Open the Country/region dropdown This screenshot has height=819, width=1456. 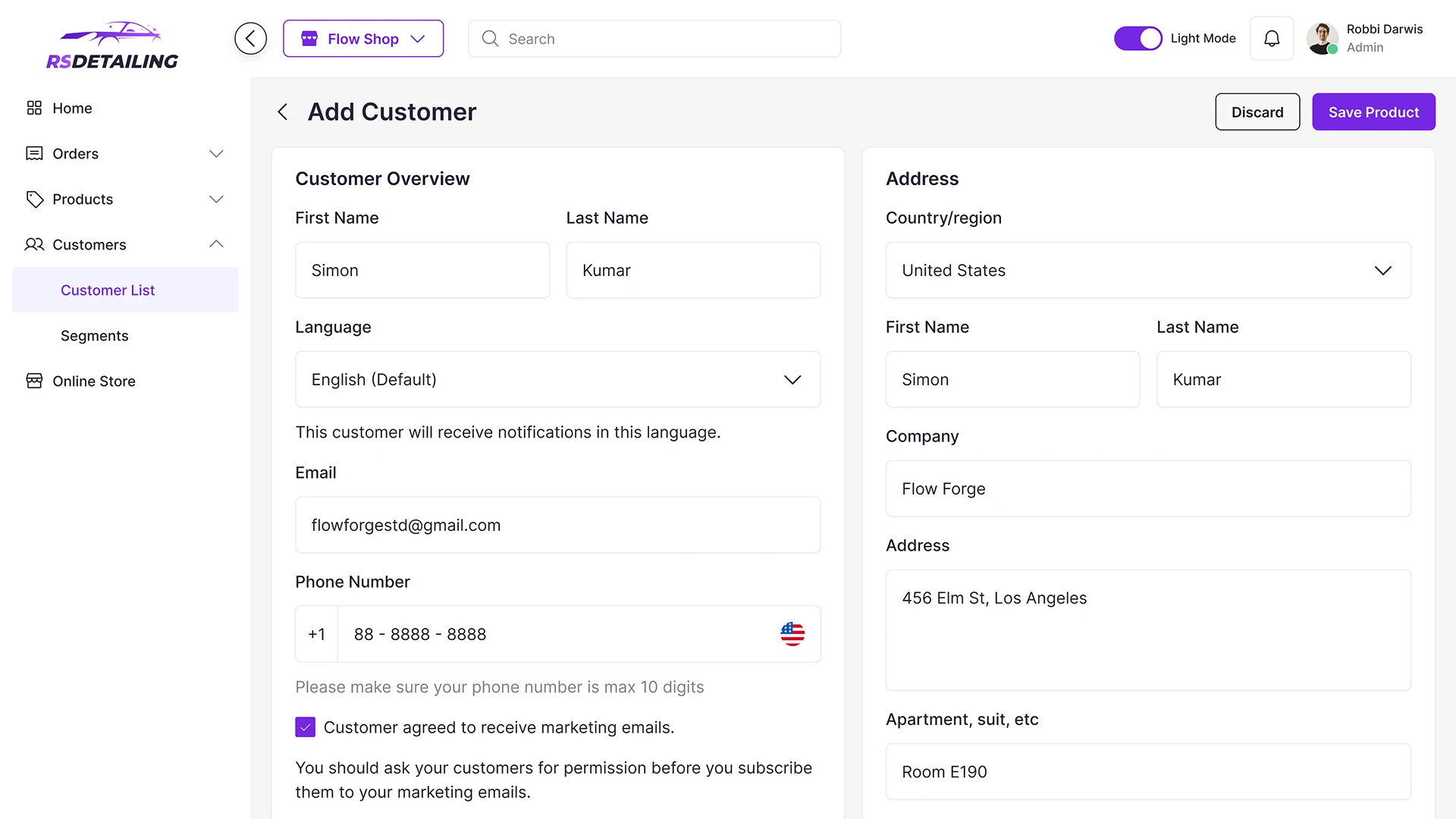point(1382,270)
